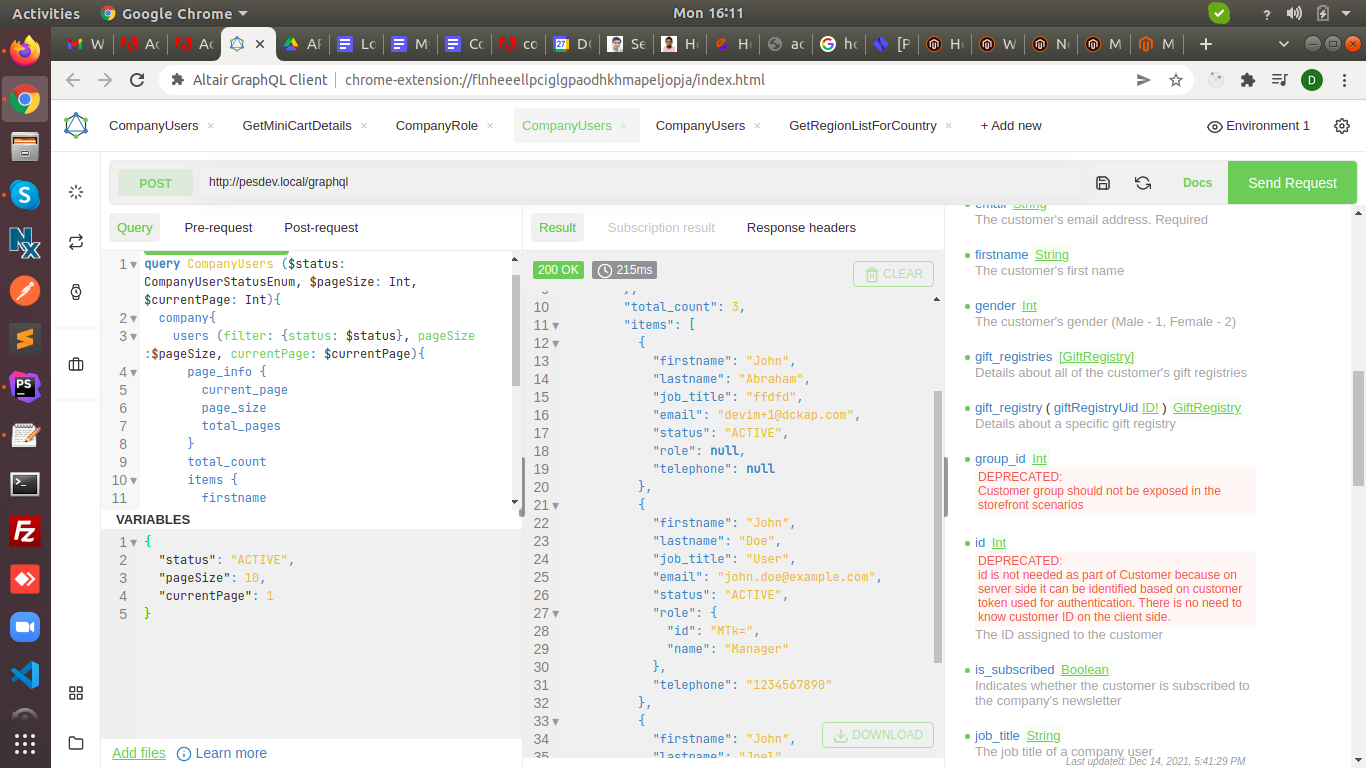1366x768 pixels.
Task: Open the Environment 1 selector
Action: 1258,126
